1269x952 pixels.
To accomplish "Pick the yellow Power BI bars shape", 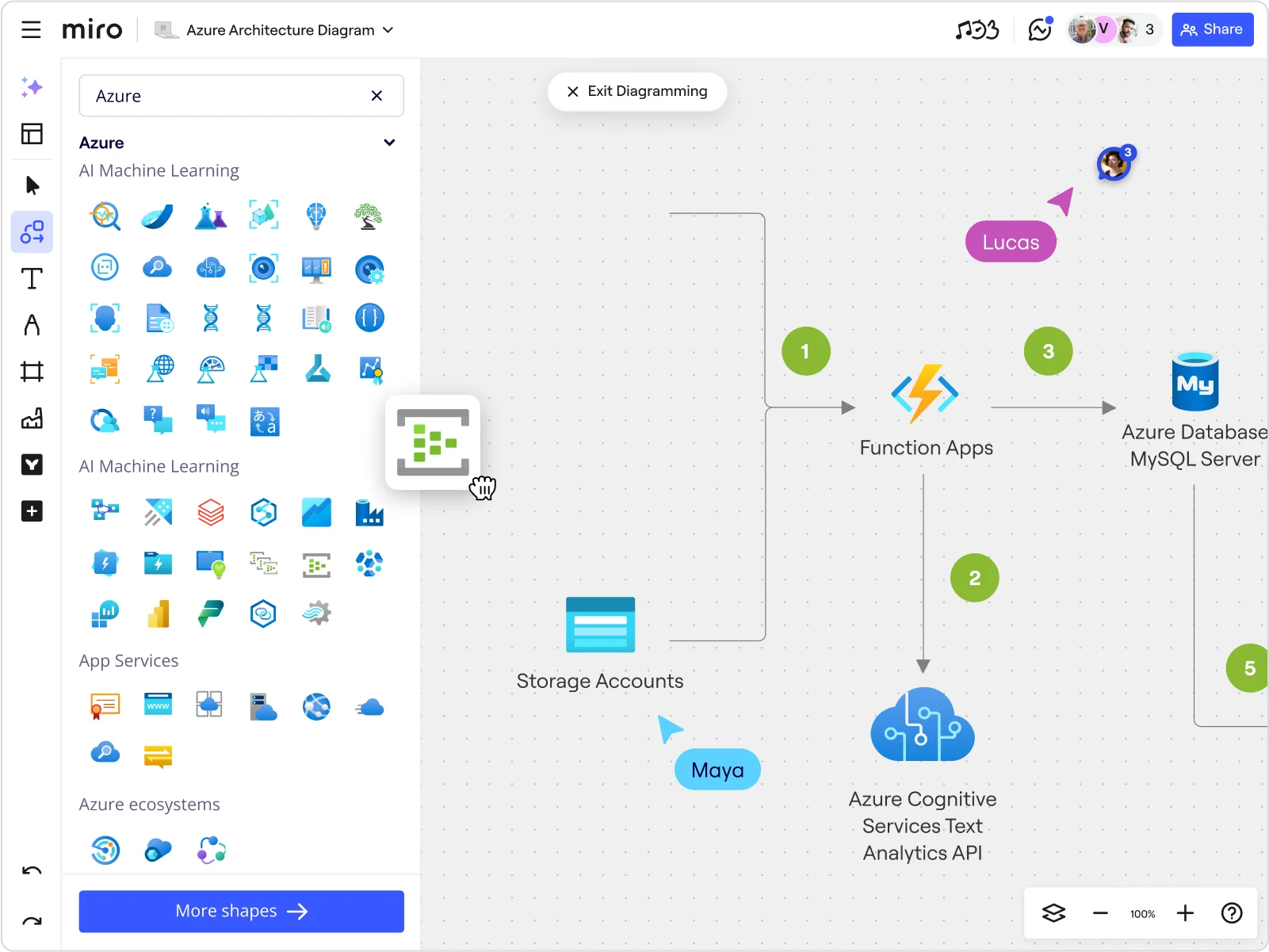I will pos(159,614).
